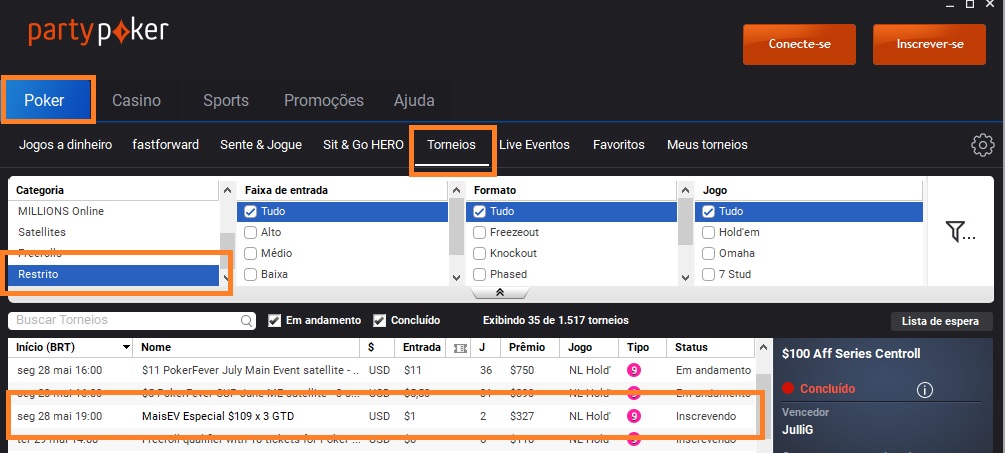Click the partypoker logo
The width and height of the screenshot is (1005, 453).
(x=98, y=33)
